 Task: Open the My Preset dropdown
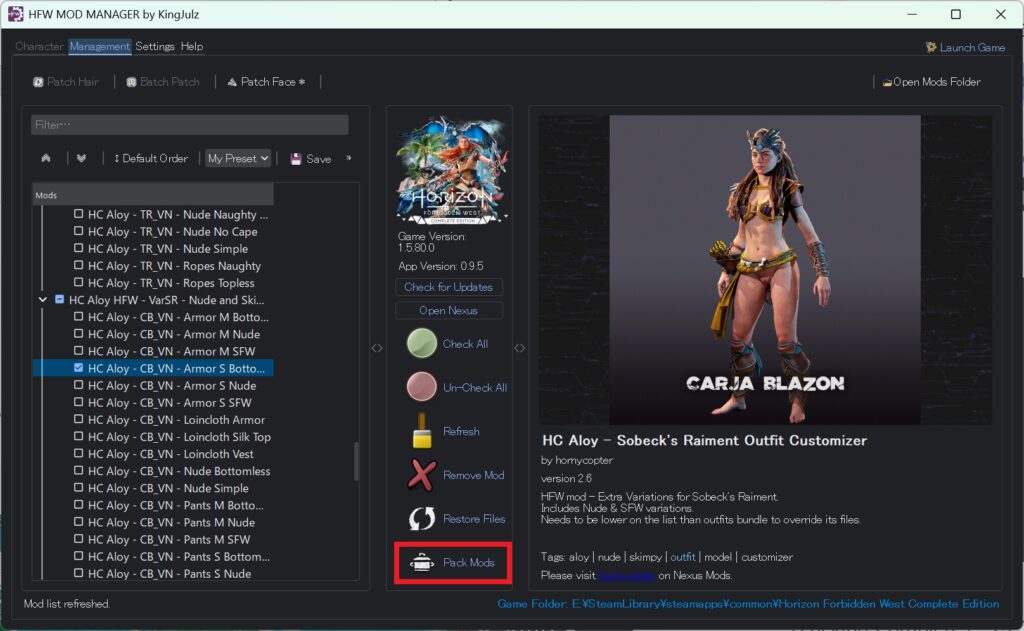point(238,158)
